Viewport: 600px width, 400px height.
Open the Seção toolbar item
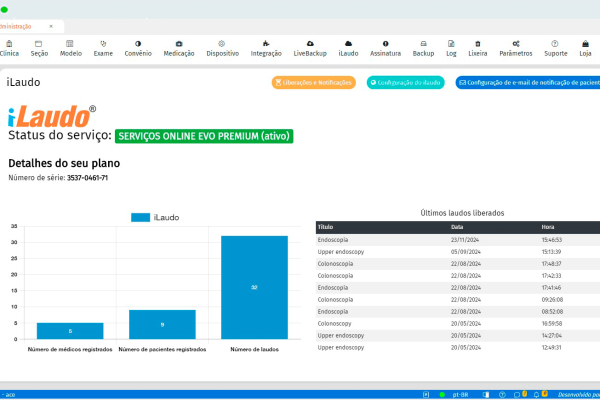pos(39,49)
